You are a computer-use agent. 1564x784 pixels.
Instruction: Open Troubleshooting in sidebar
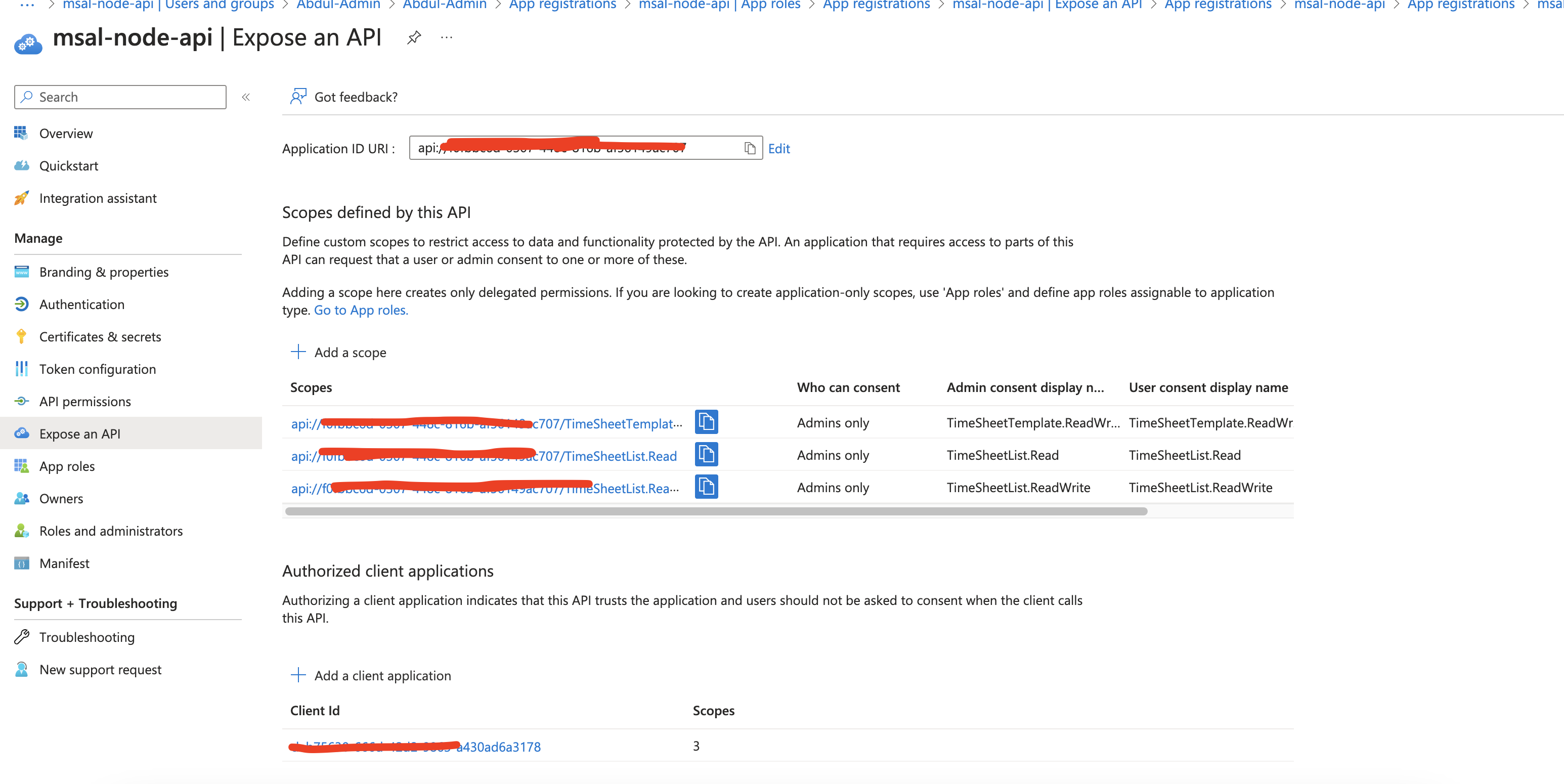(x=87, y=637)
